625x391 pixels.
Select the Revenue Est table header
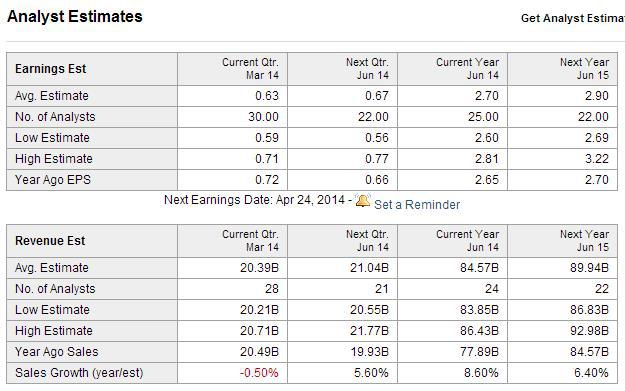point(50,241)
